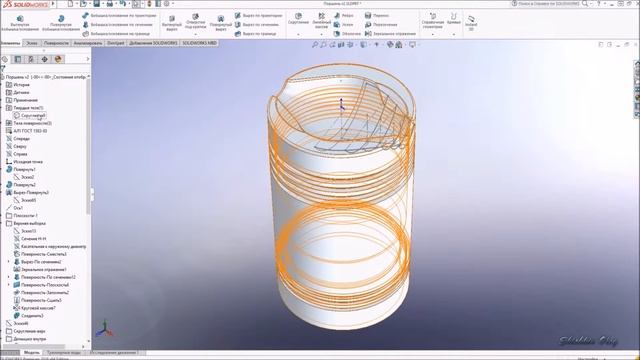Select the Повернуть1 feature
Viewport: 640px width, 360px height.
(x=21, y=169)
